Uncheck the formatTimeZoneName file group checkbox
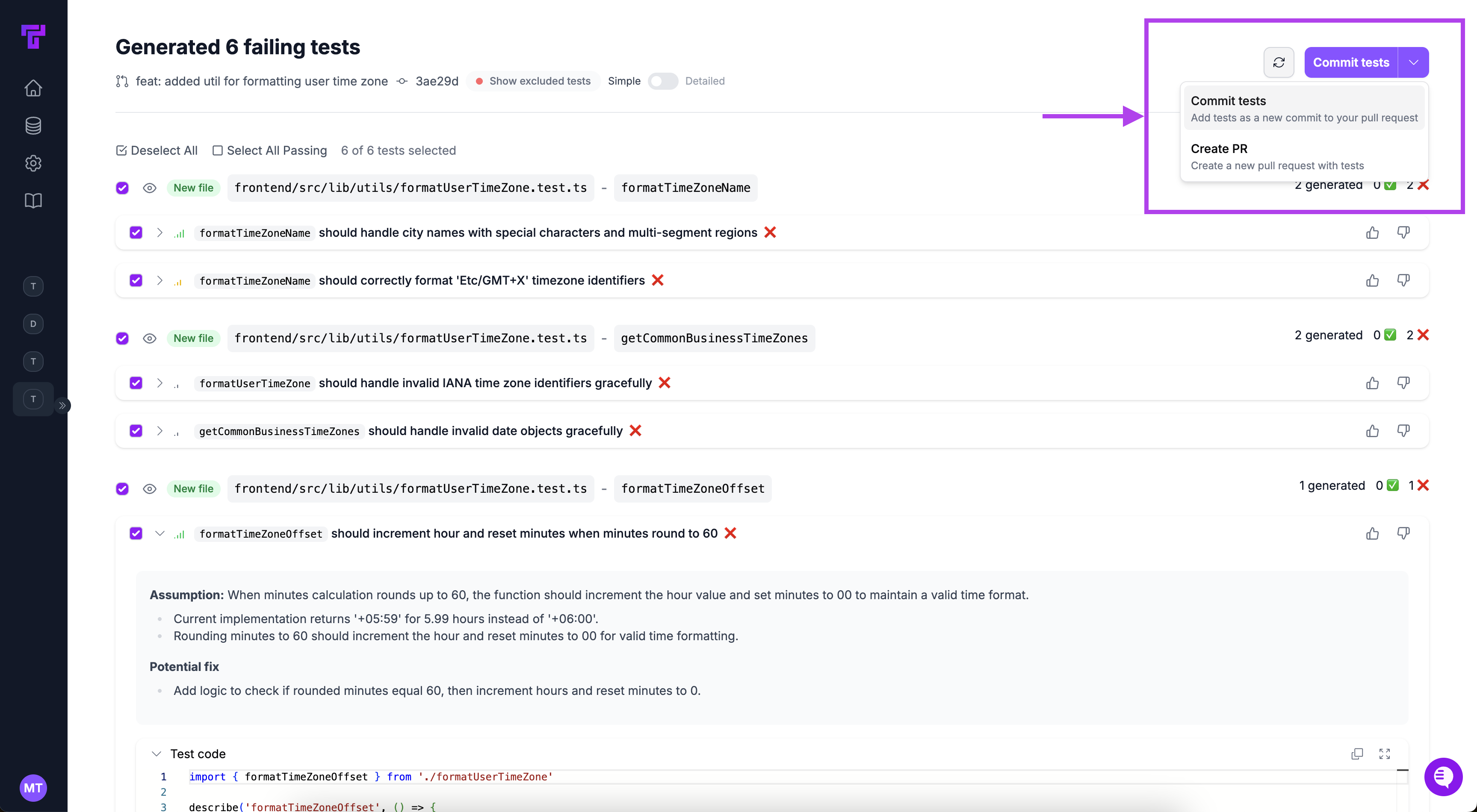 122,188
